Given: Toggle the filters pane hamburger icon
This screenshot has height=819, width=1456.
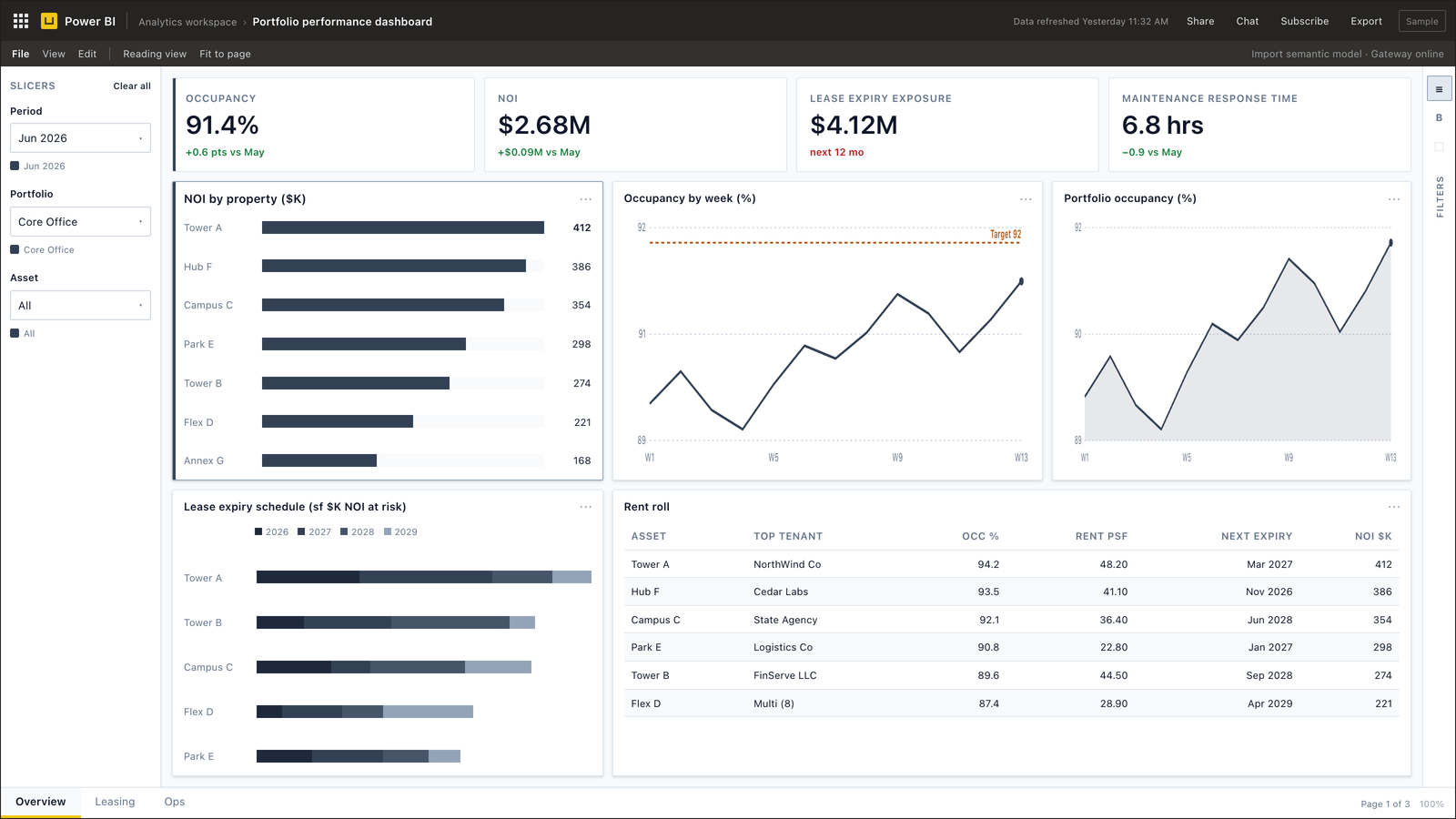Looking at the screenshot, I should (1439, 89).
